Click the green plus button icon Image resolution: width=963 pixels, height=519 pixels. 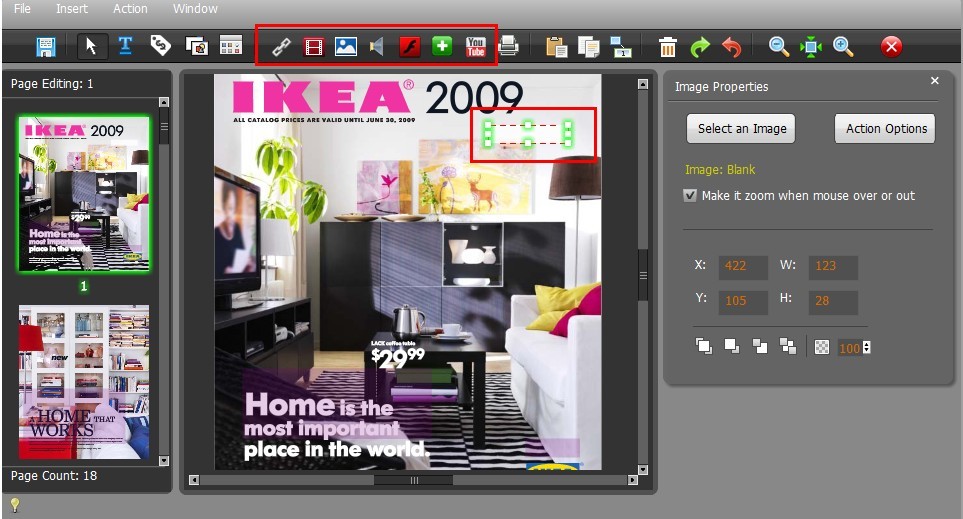pyautogui.click(x=442, y=47)
